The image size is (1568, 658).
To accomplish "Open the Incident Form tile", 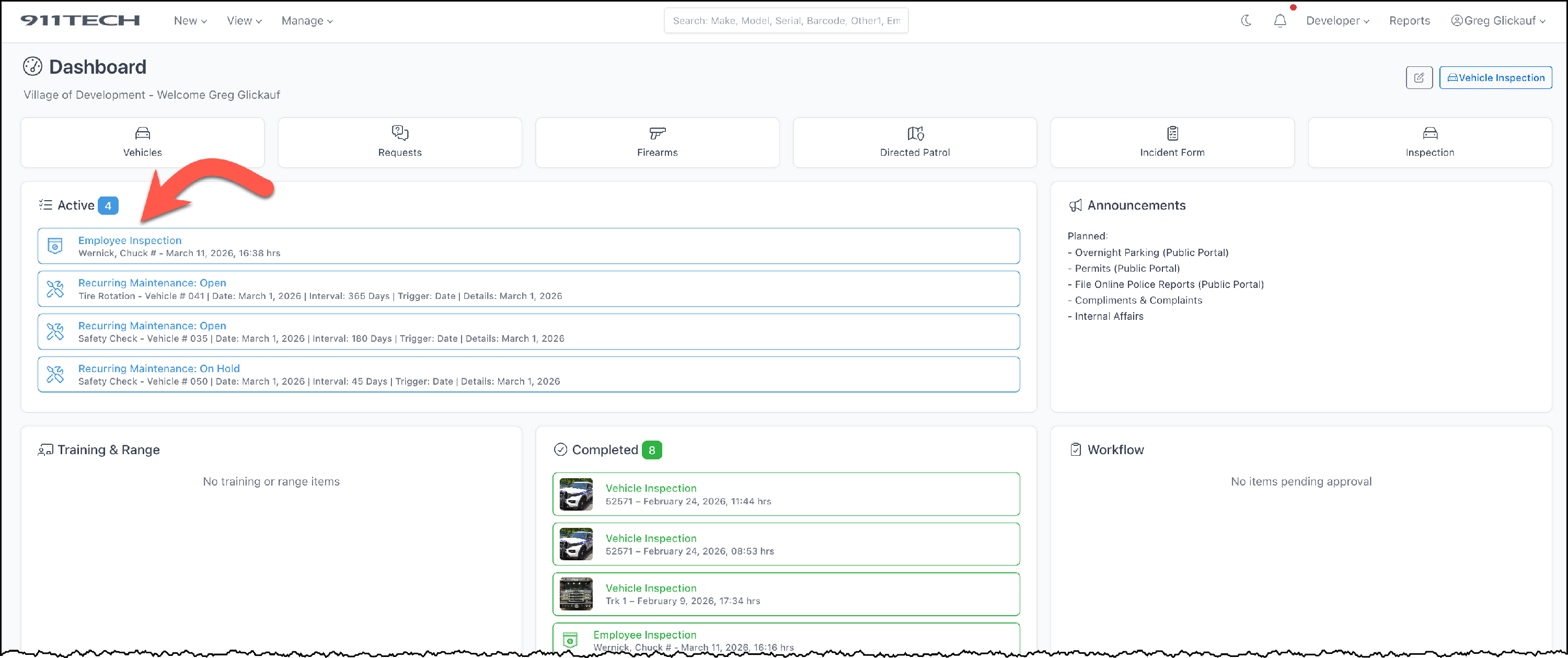I will click(x=1172, y=143).
